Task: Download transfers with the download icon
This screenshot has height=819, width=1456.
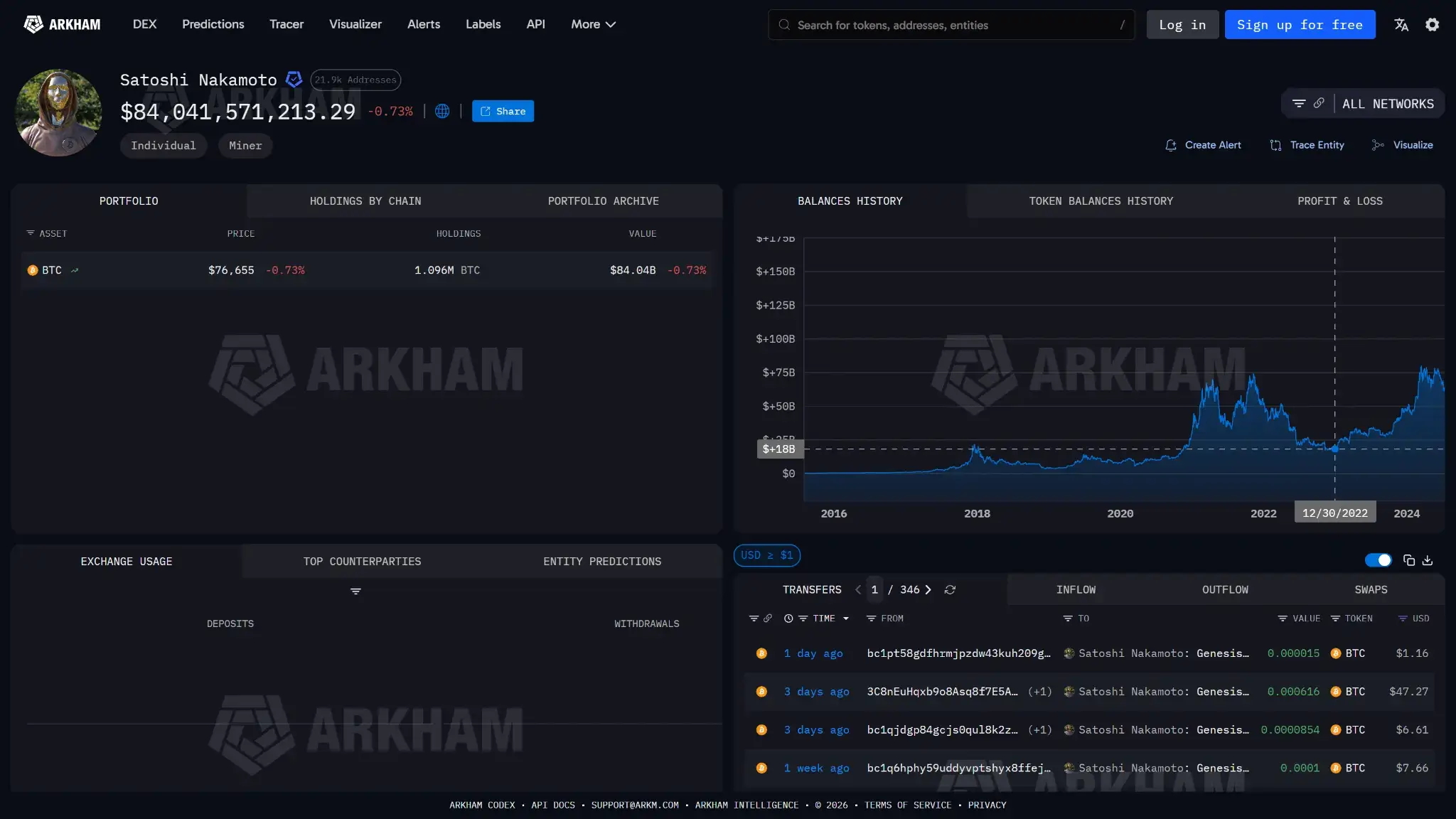Action: pyautogui.click(x=1428, y=560)
